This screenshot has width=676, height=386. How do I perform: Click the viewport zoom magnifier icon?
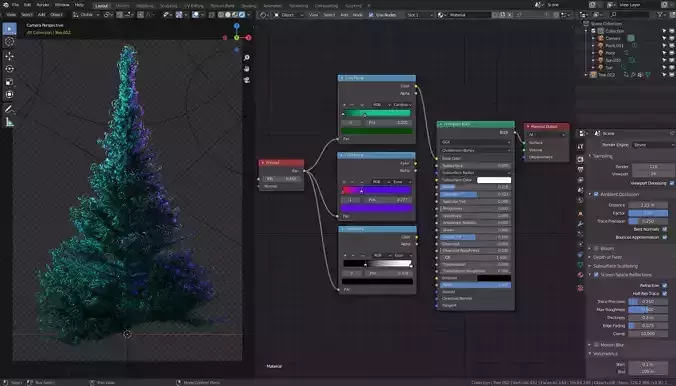247,58
